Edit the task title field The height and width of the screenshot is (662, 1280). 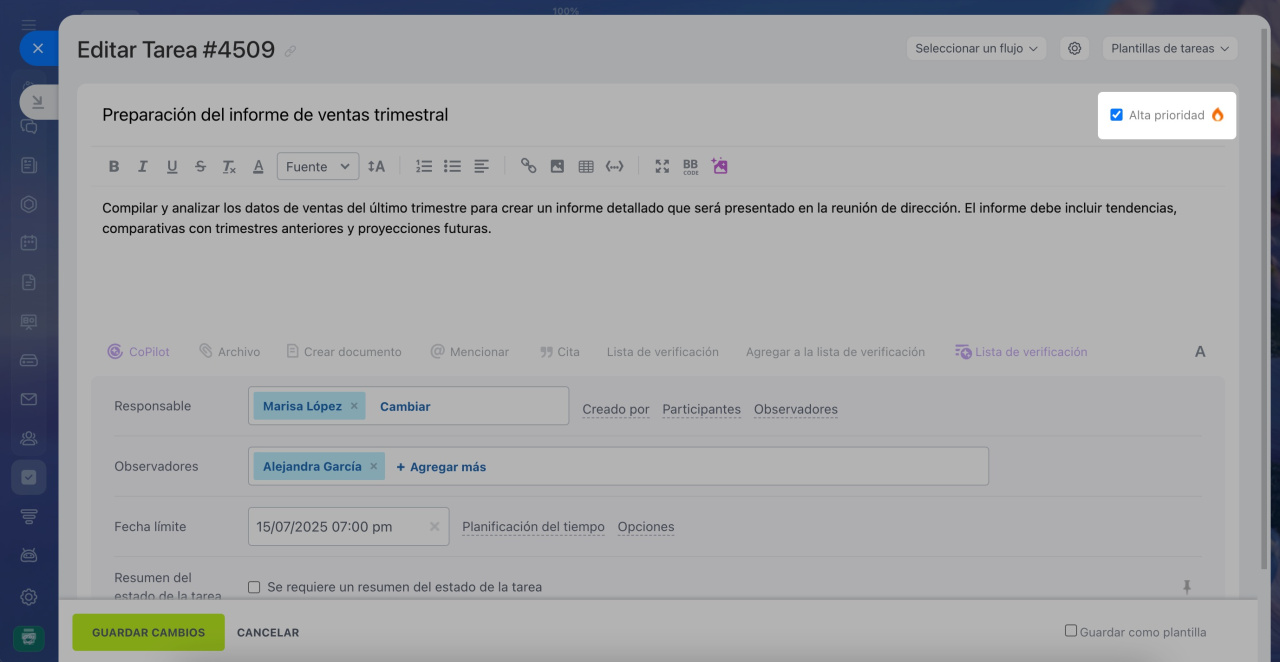click(590, 115)
